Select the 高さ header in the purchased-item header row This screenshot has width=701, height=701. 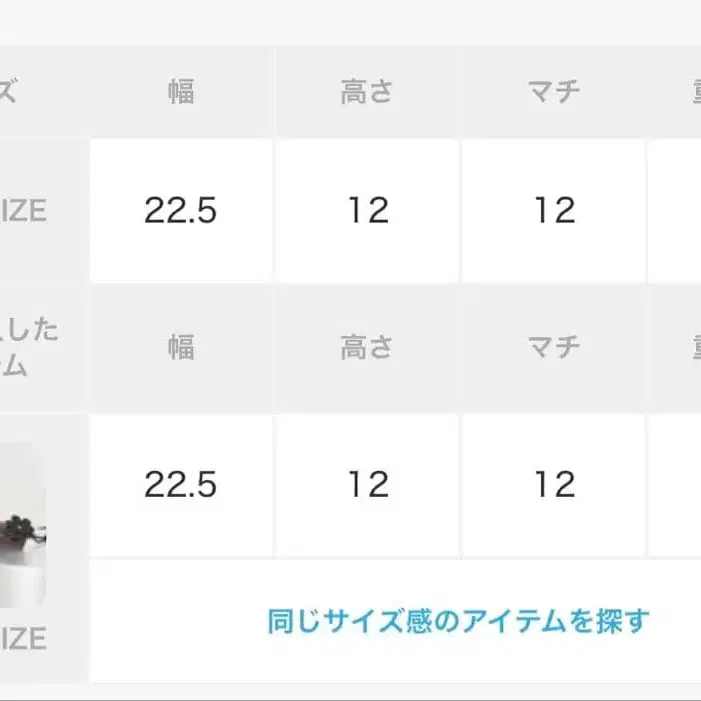pos(367,348)
